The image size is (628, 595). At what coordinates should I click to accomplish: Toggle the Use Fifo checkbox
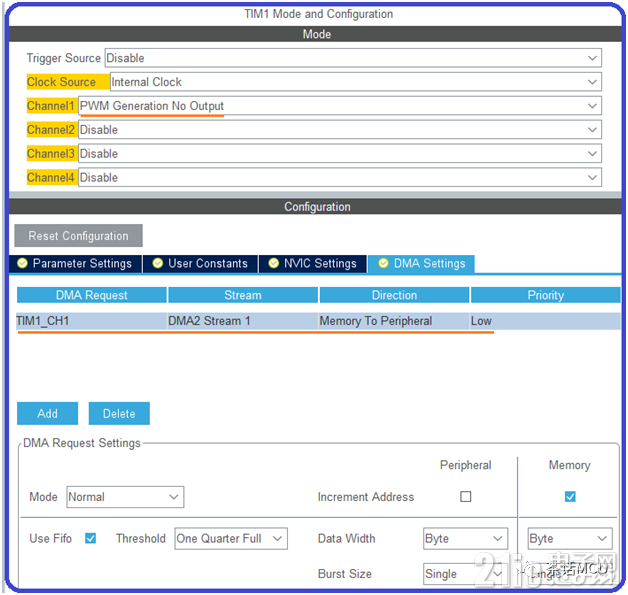(x=91, y=539)
